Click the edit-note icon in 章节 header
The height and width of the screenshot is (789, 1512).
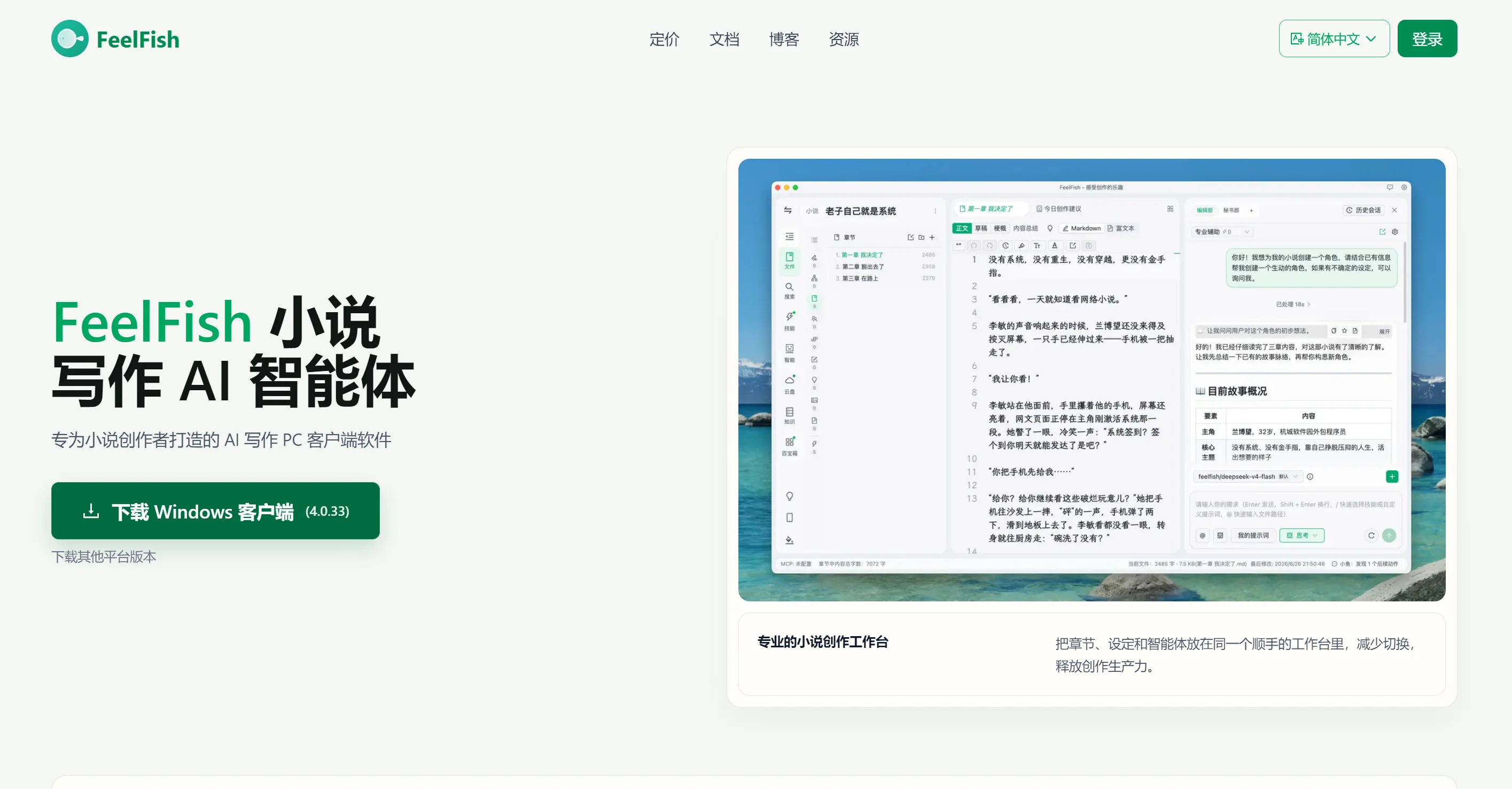click(910, 238)
